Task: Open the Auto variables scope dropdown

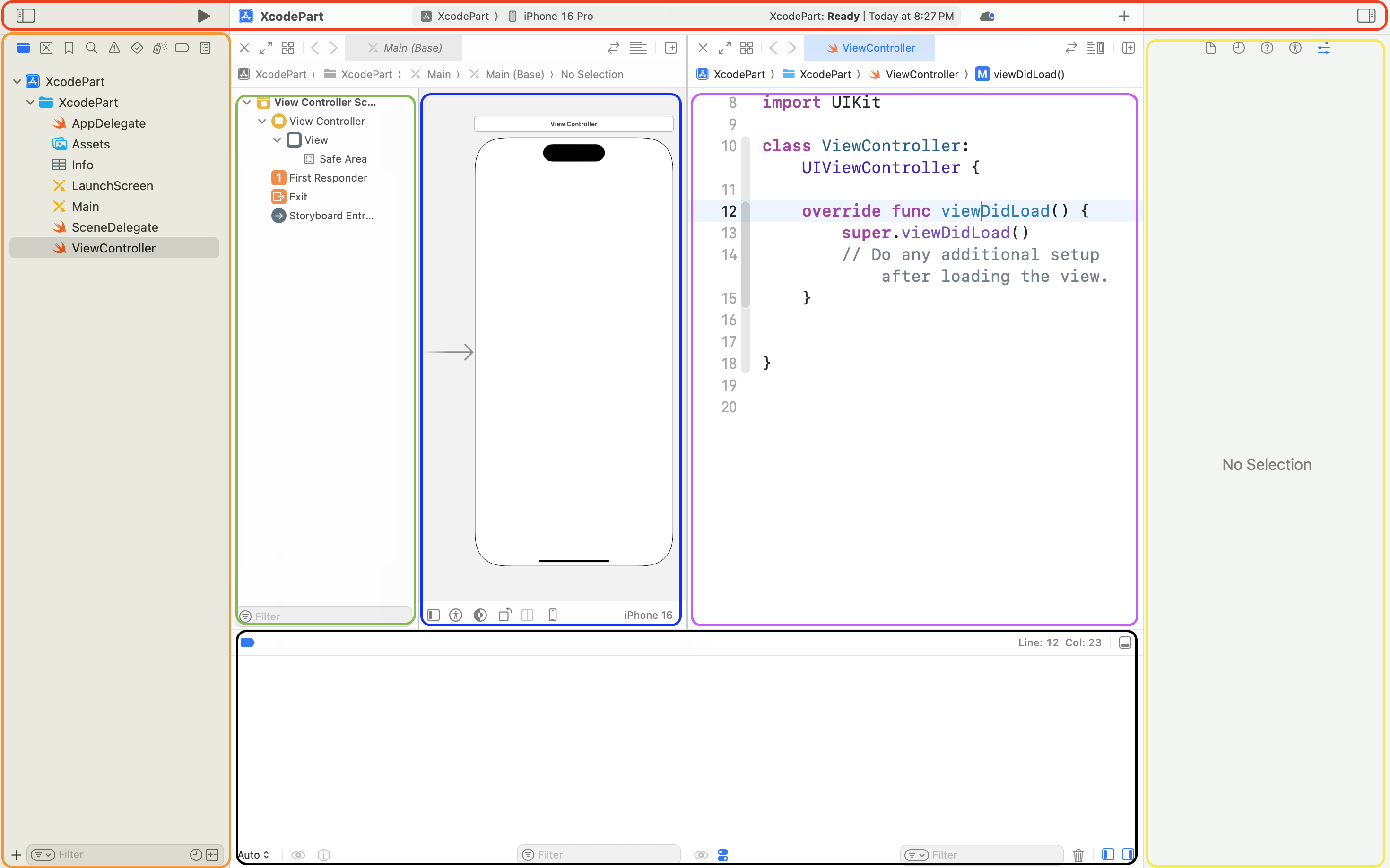Action: (x=253, y=855)
